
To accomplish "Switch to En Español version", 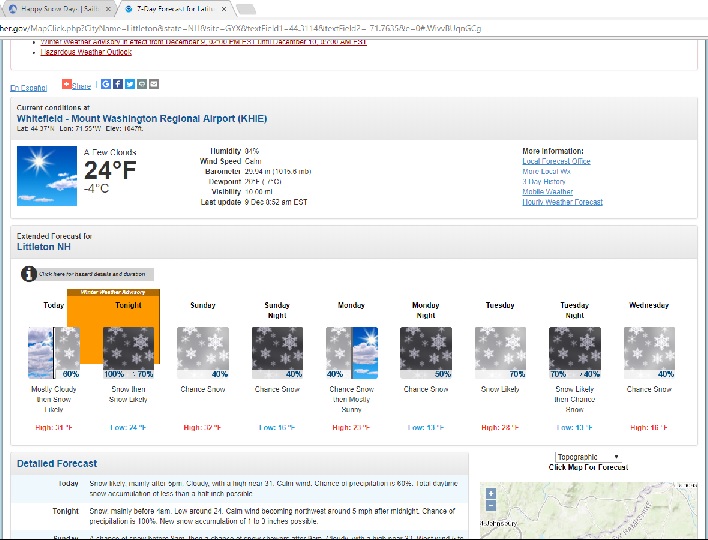I will (28, 88).
